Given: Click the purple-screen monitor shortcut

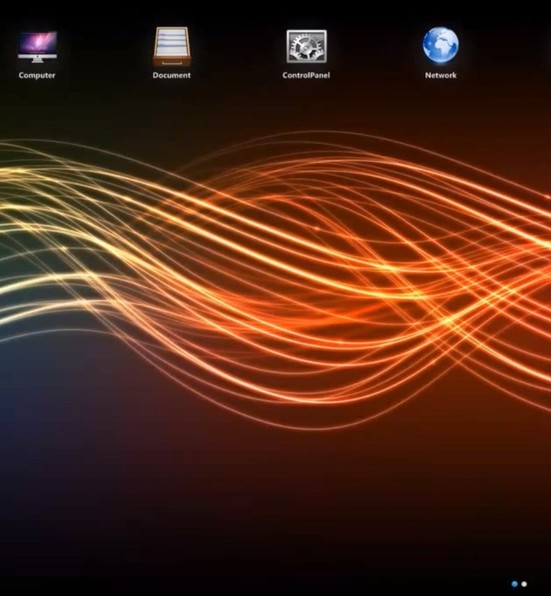Looking at the screenshot, I should click(37, 47).
